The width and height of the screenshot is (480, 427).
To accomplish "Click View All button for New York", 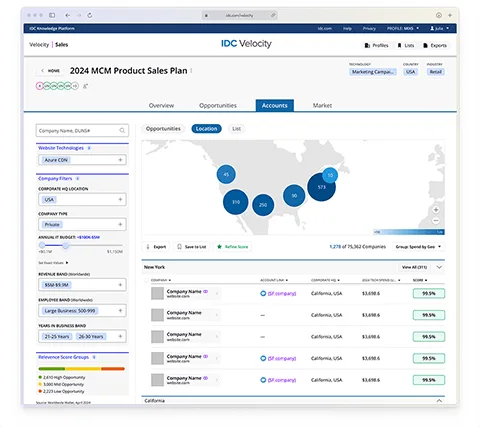I will (414, 267).
